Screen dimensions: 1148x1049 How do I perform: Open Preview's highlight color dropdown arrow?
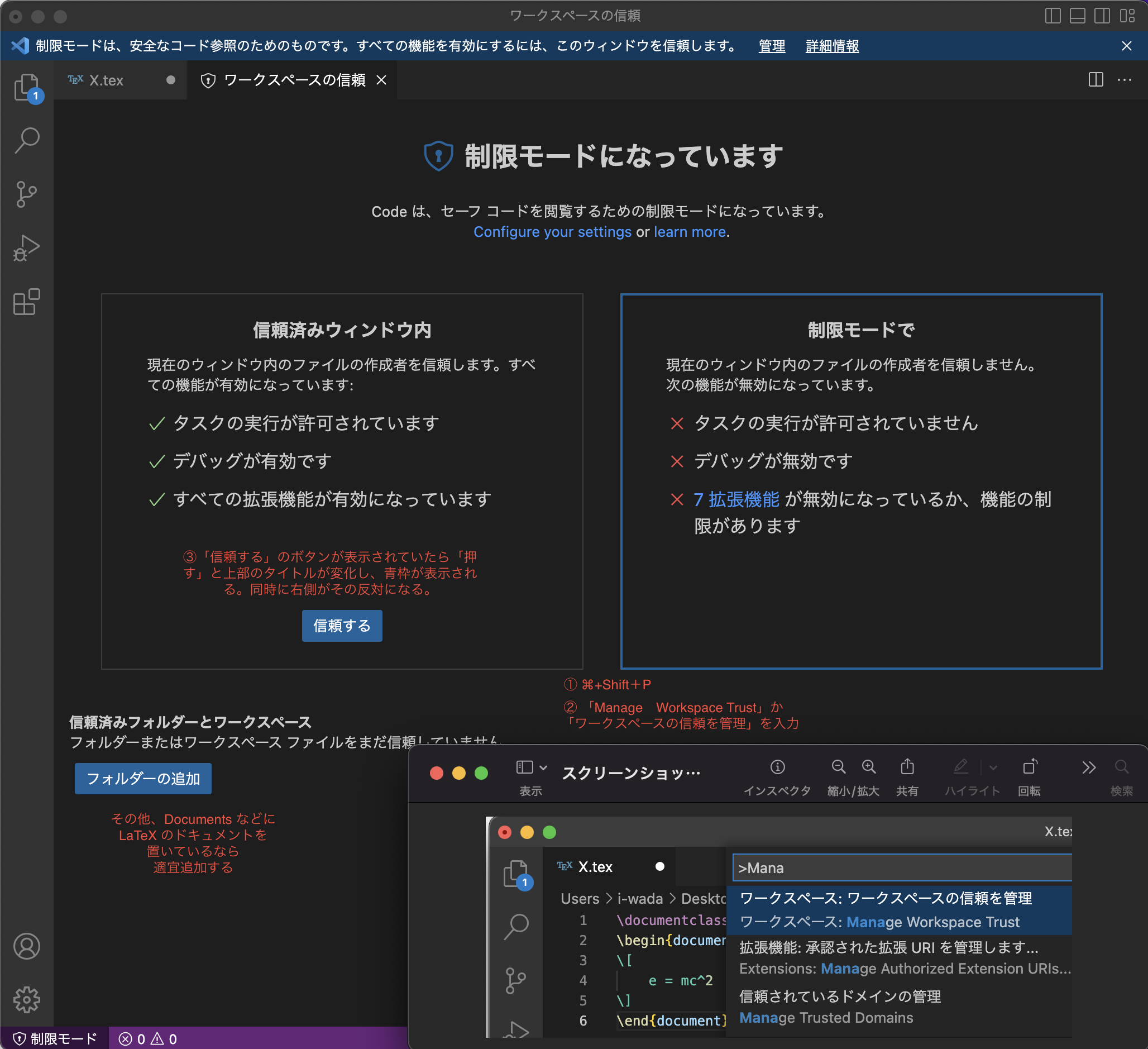point(993,768)
